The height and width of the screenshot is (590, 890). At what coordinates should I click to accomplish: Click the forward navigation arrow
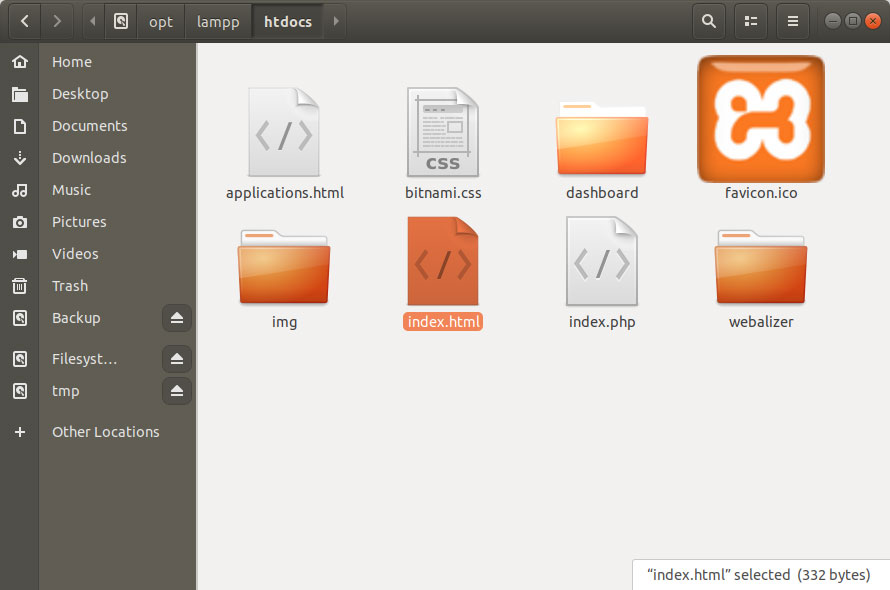coord(57,21)
